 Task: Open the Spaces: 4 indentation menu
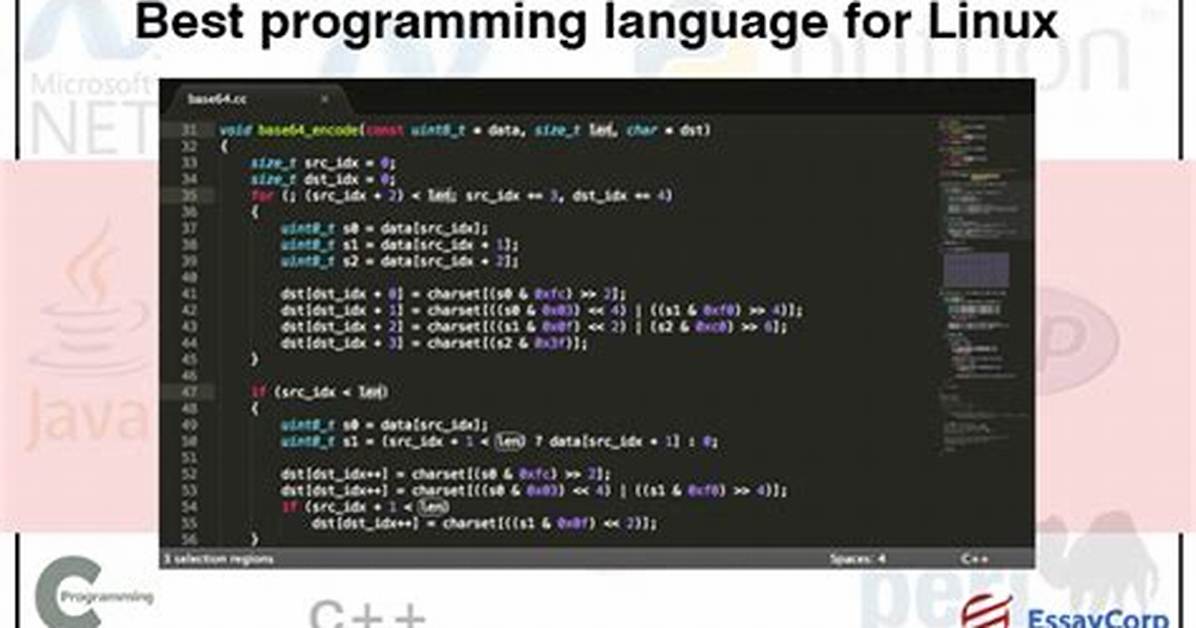pyautogui.click(x=857, y=559)
